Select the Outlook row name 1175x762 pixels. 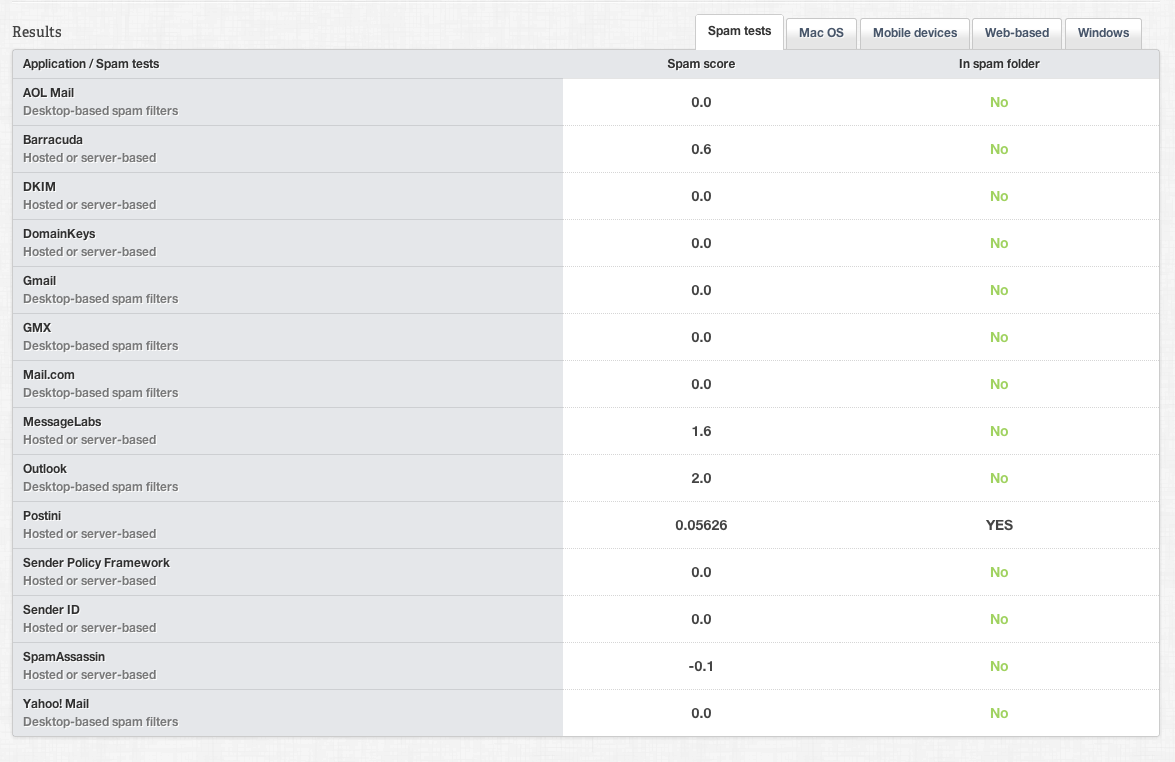coord(44,469)
